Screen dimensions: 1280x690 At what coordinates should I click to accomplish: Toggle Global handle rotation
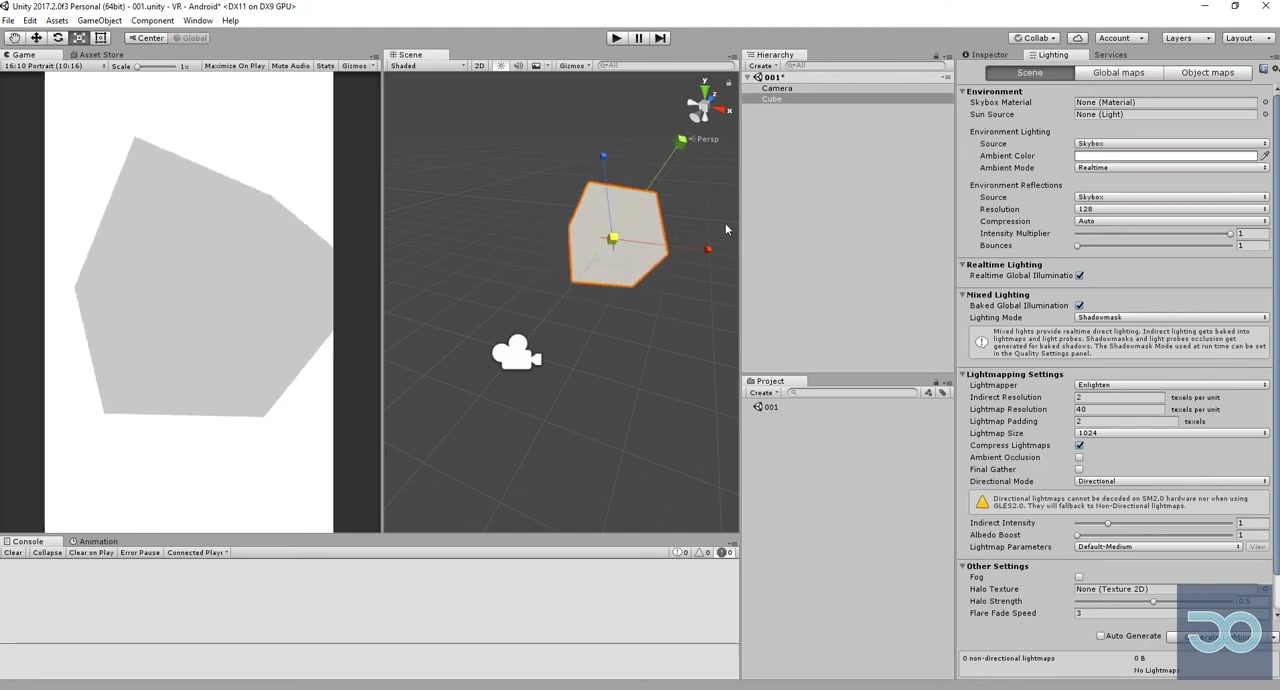pyautogui.click(x=189, y=38)
